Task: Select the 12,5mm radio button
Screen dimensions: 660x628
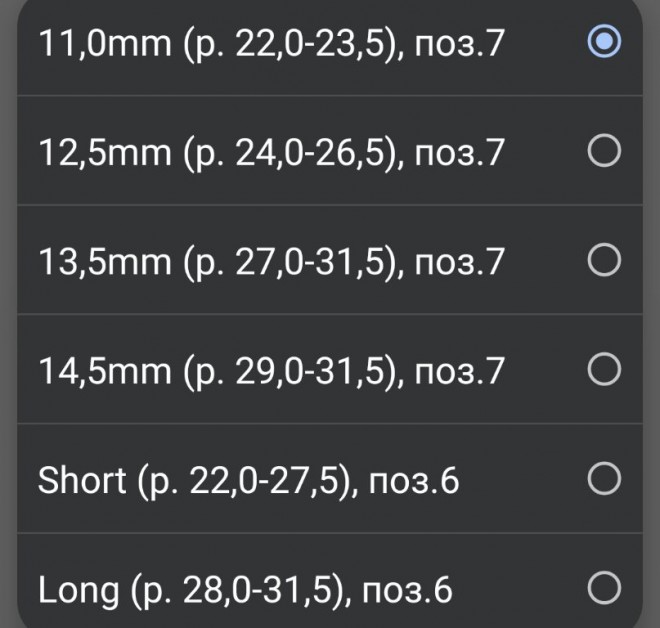Action: 604,151
